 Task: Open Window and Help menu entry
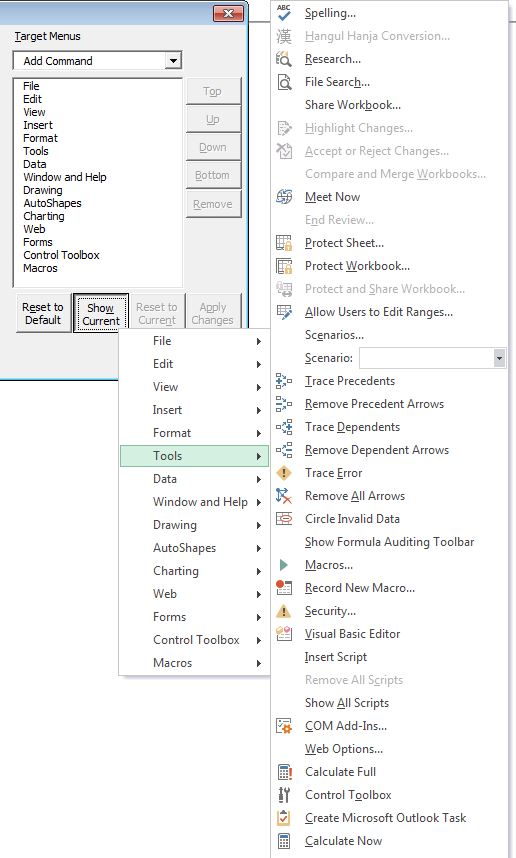click(x=194, y=502)
